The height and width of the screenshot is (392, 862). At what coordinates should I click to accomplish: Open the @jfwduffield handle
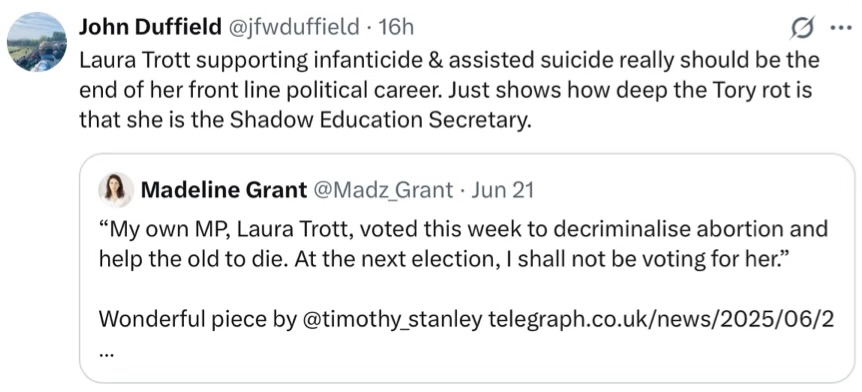pyautogui.click(x=291, y=26)
